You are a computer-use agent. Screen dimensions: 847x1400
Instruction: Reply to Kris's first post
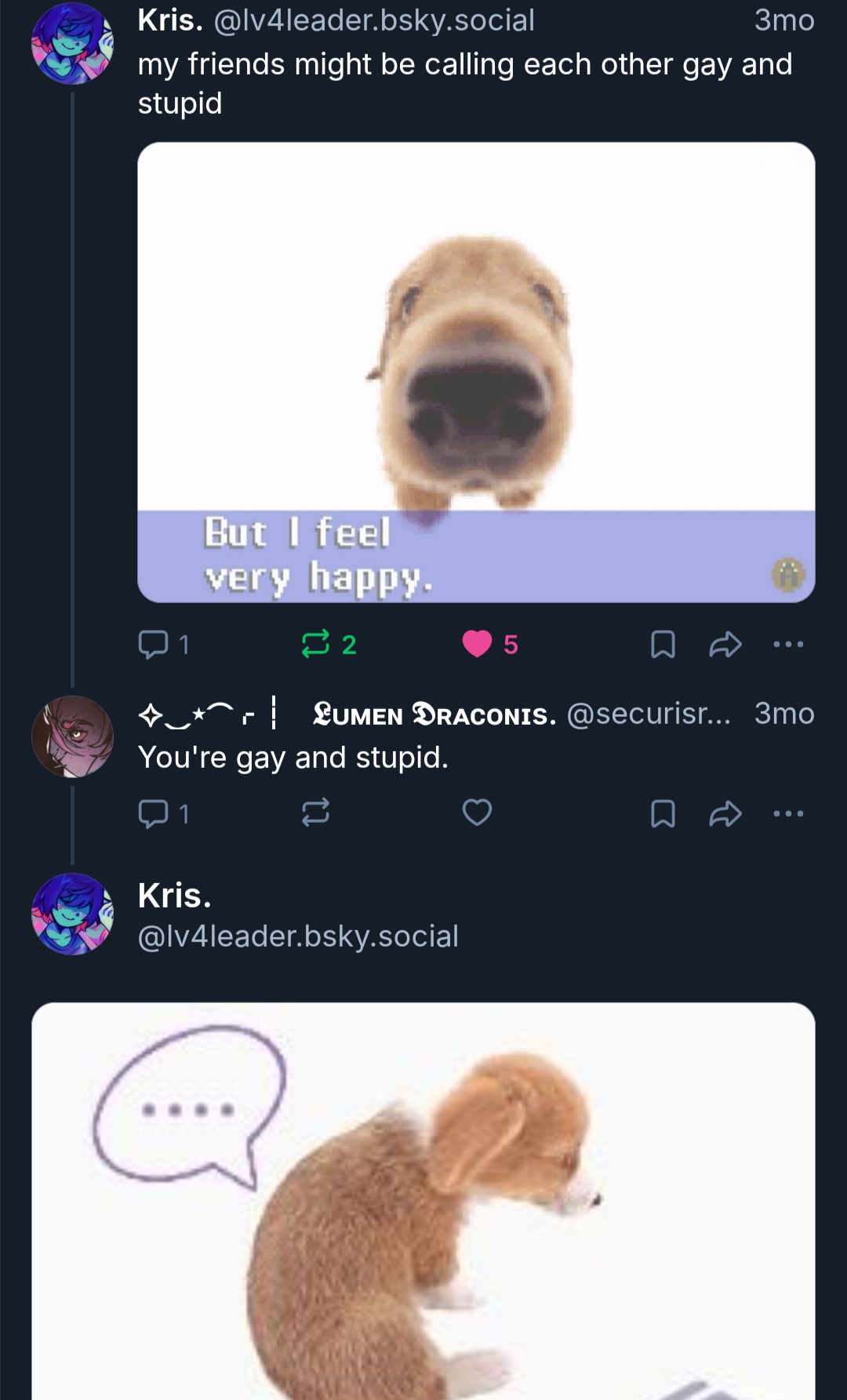coord(154,645)
